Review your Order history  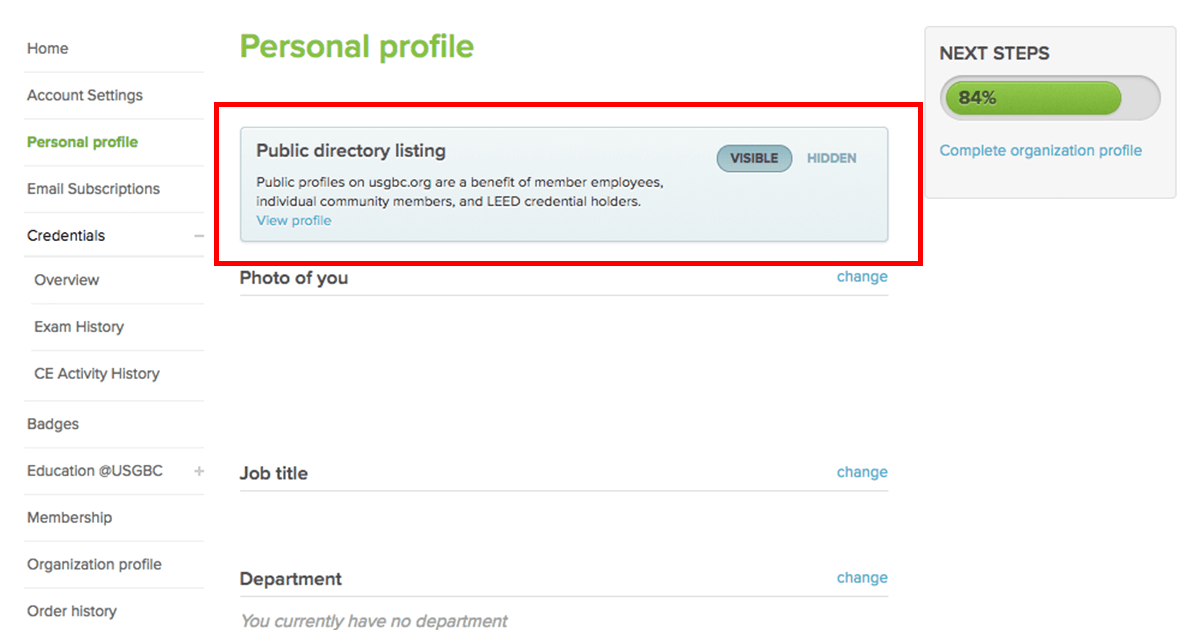(71, 611)
